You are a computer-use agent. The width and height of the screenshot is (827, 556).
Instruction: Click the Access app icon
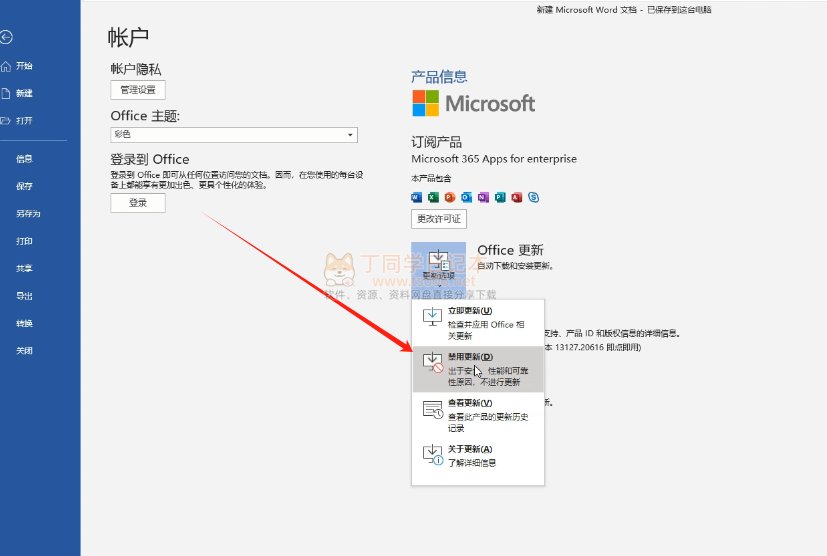(517, 197)
